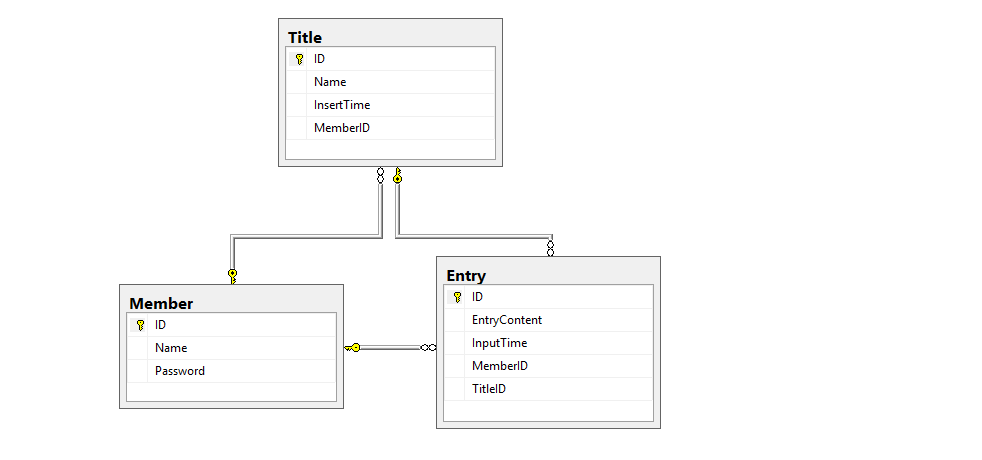
Task: Click the Name column in Title table
Action: [x=330, y=82]
